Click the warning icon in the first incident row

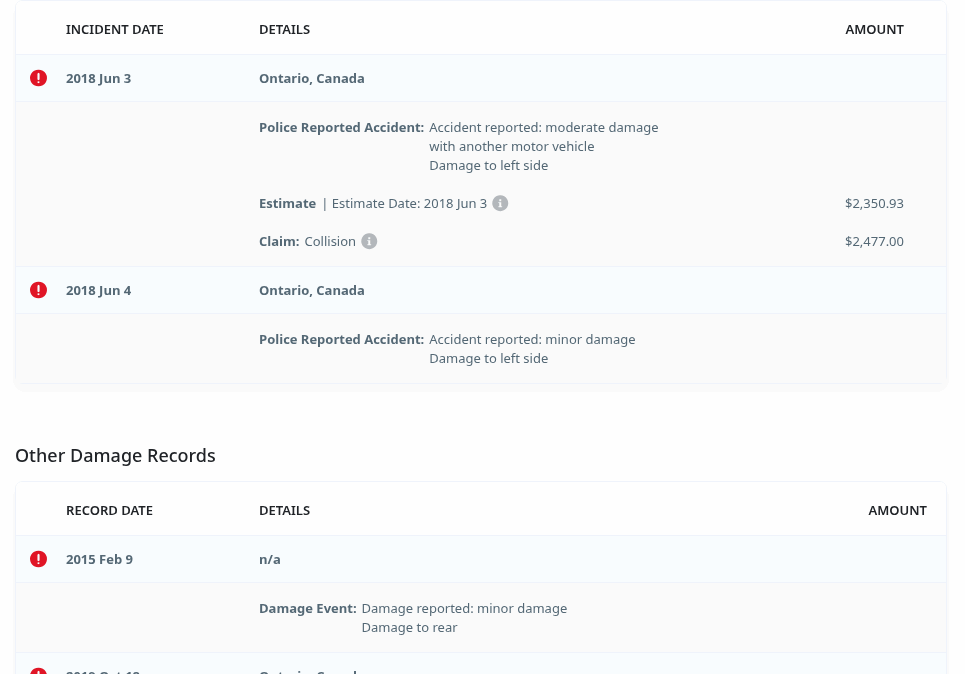click(38, 78)
